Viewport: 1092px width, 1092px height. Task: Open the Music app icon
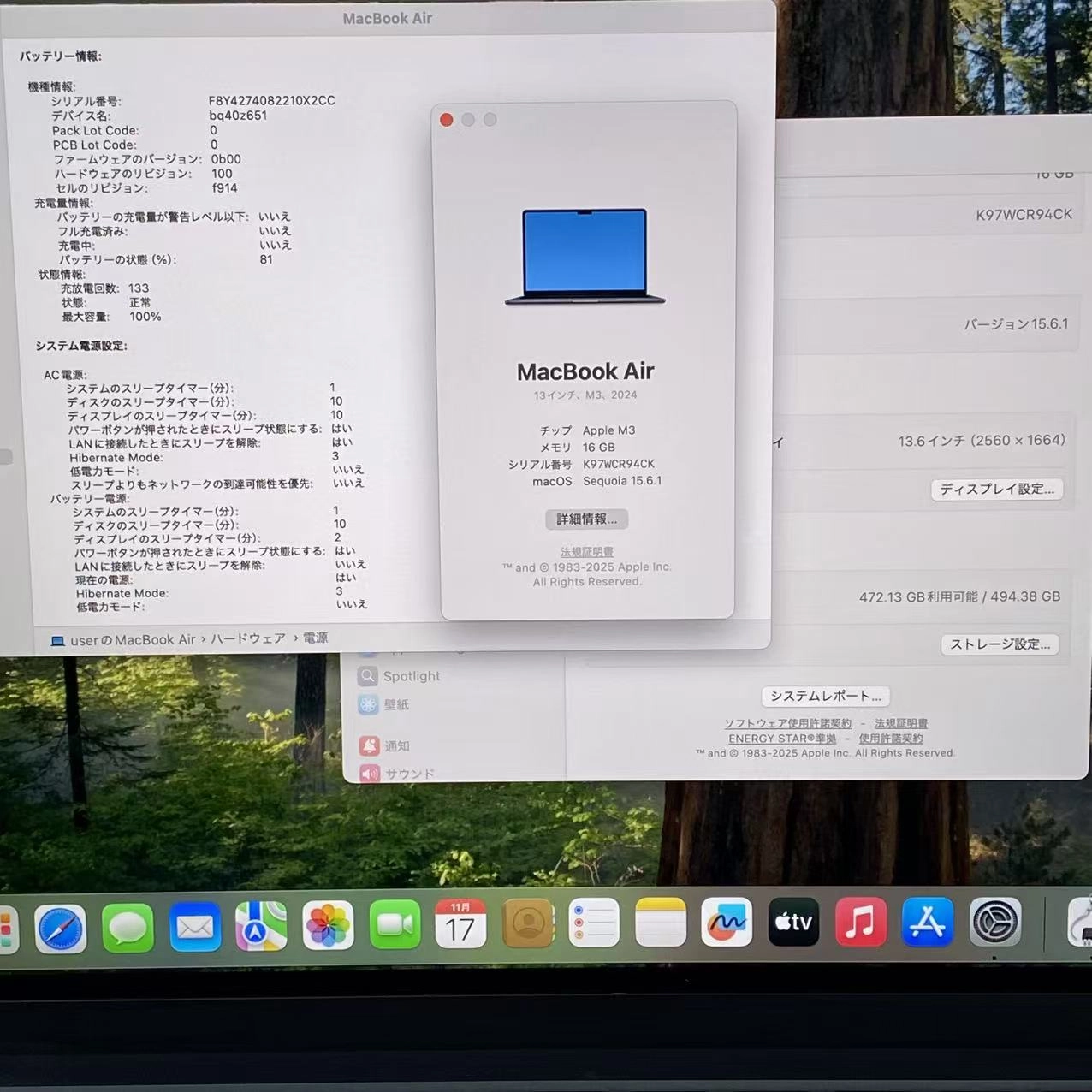coord(860,924)
